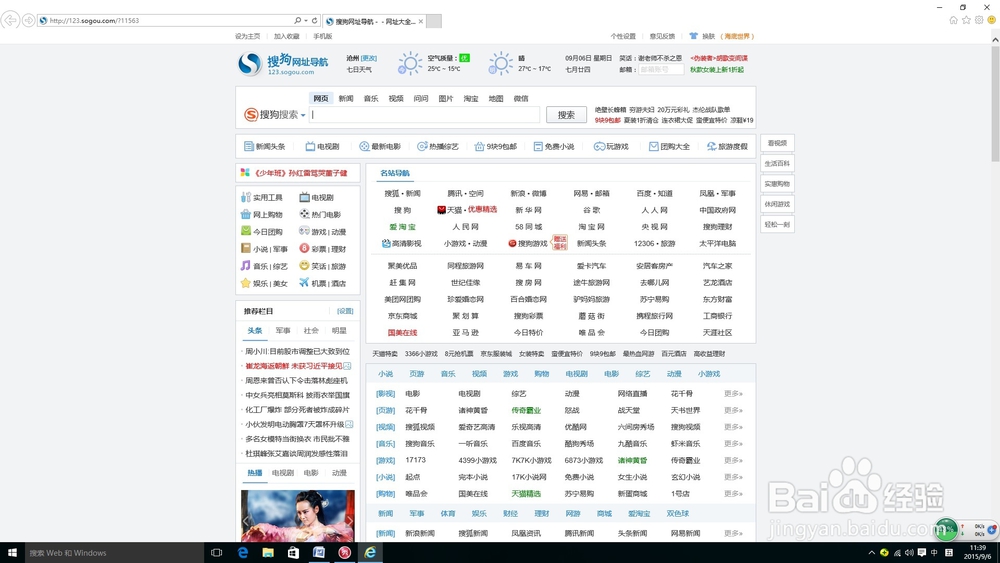The width and height of the screenshot is (1000, 563).
Task: Click the 更改 city link beside 沧州
Action: (x=369, y=58)
